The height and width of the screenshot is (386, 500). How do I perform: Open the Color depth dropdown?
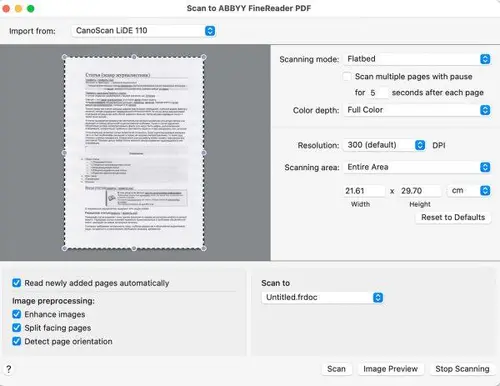417,110
